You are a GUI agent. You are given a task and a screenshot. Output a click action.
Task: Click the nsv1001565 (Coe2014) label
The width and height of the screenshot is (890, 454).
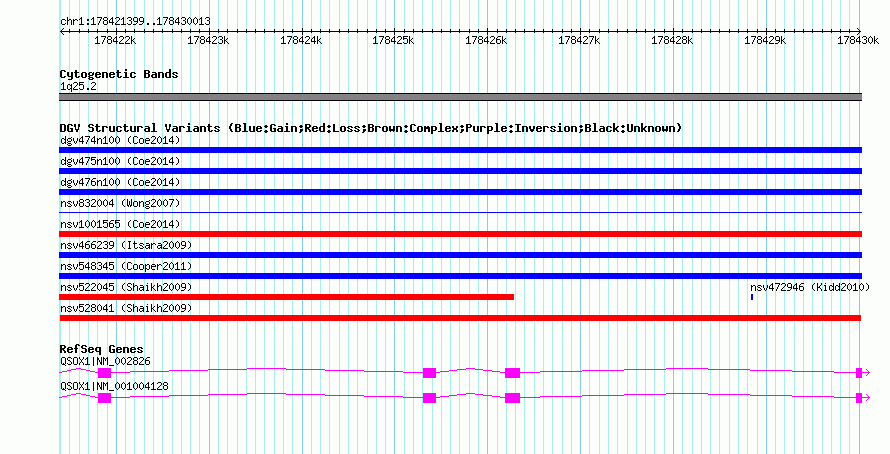click(x=120, y=224)
